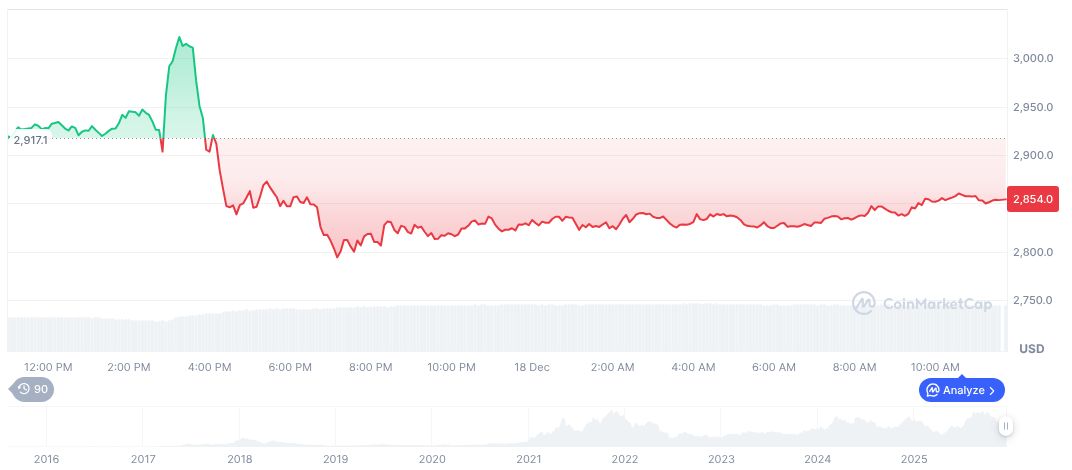Click the clock history icon beside 90
The height and width of the screenshot is (470, 1072).
(x=22, y=390)
